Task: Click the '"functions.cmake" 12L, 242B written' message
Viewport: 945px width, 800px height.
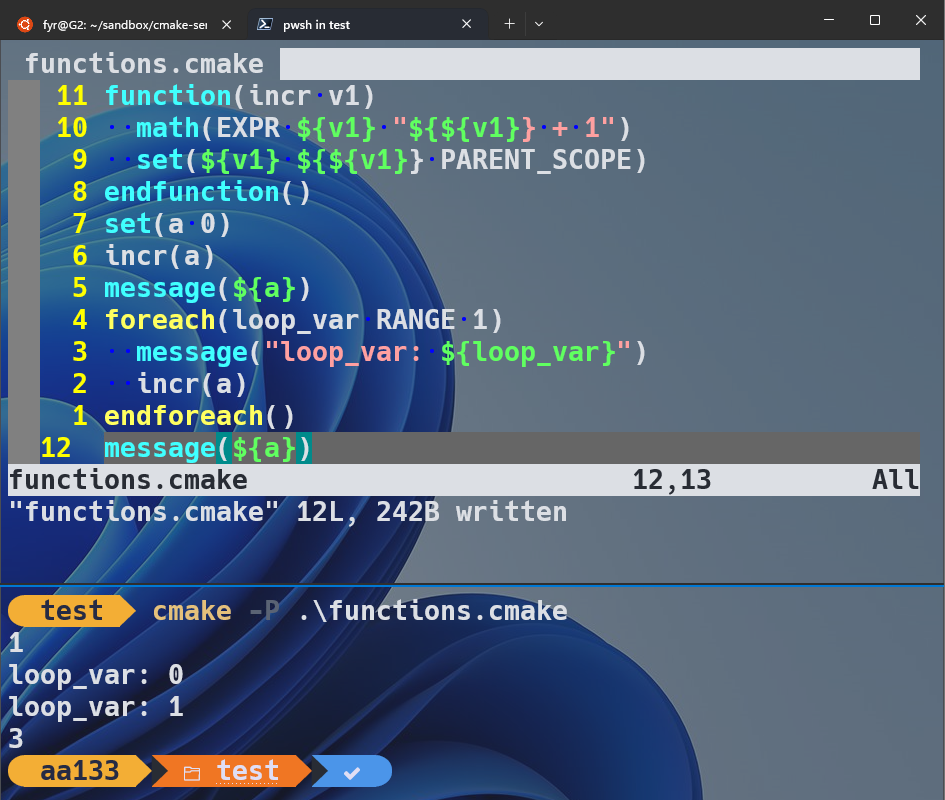Action: 287,512
